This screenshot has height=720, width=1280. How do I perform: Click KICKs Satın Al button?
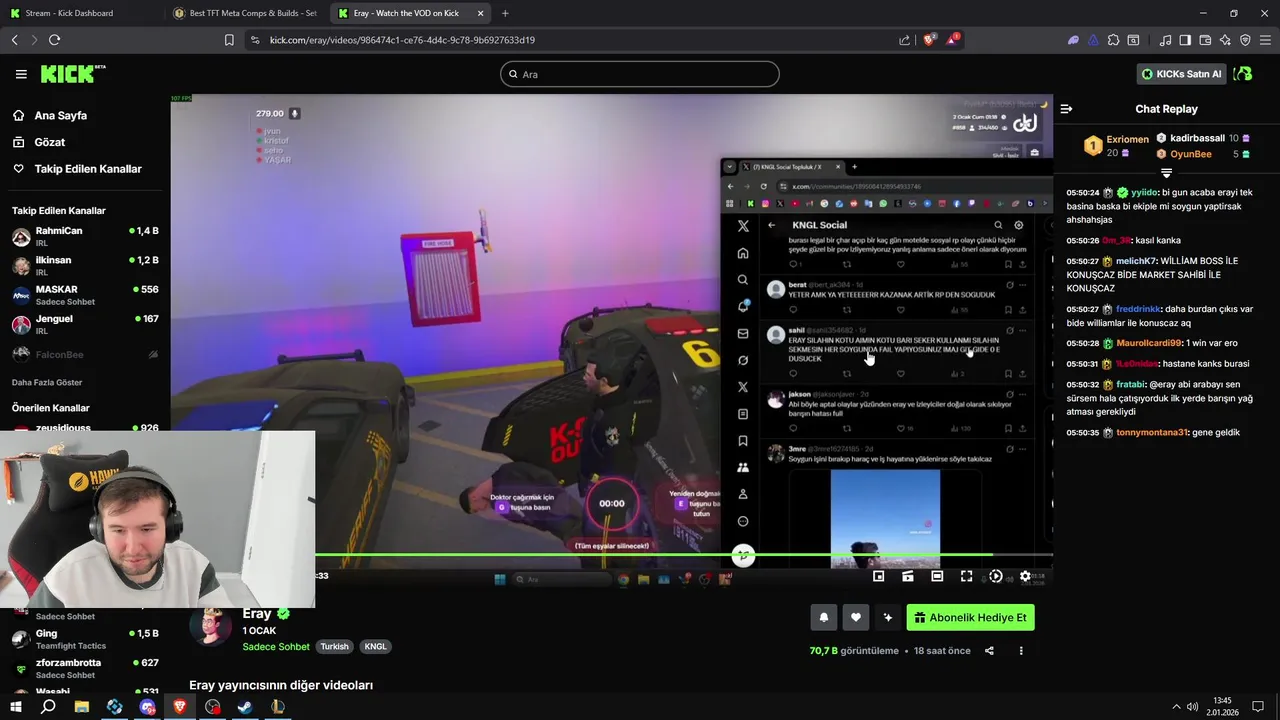(x=1182, y=74)
